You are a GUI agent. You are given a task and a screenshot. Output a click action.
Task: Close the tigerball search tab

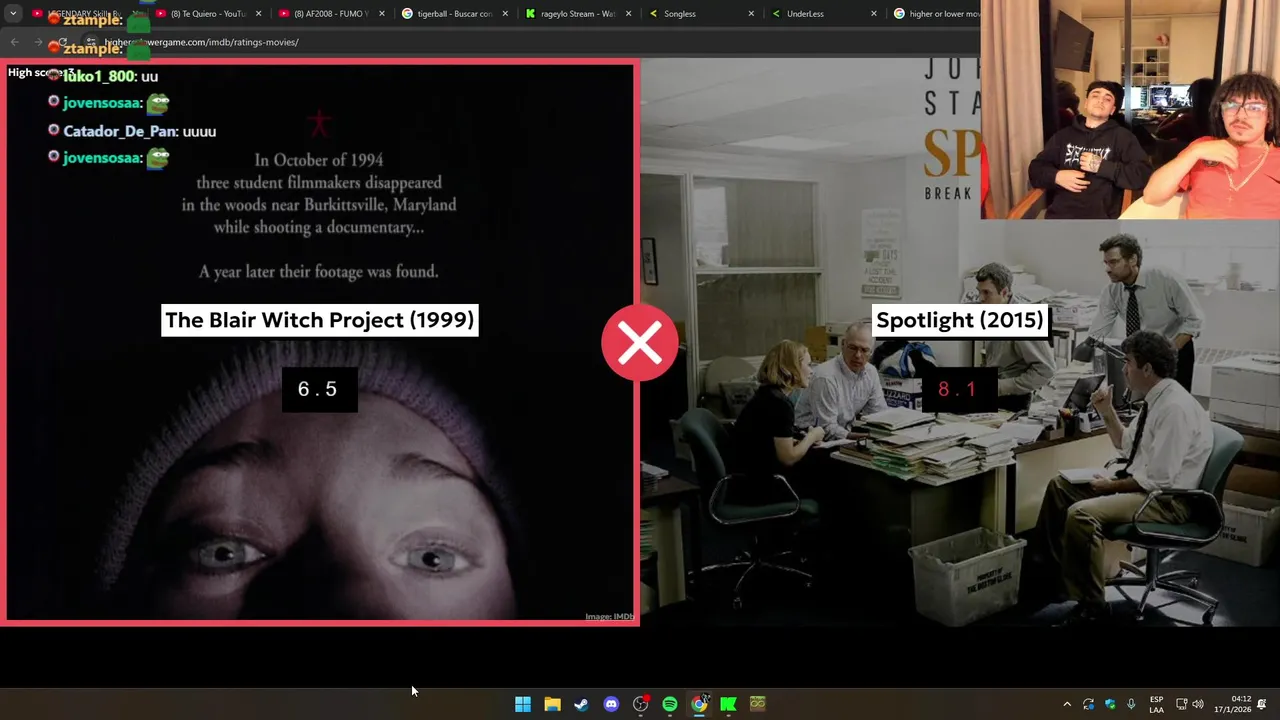(504, 14)
